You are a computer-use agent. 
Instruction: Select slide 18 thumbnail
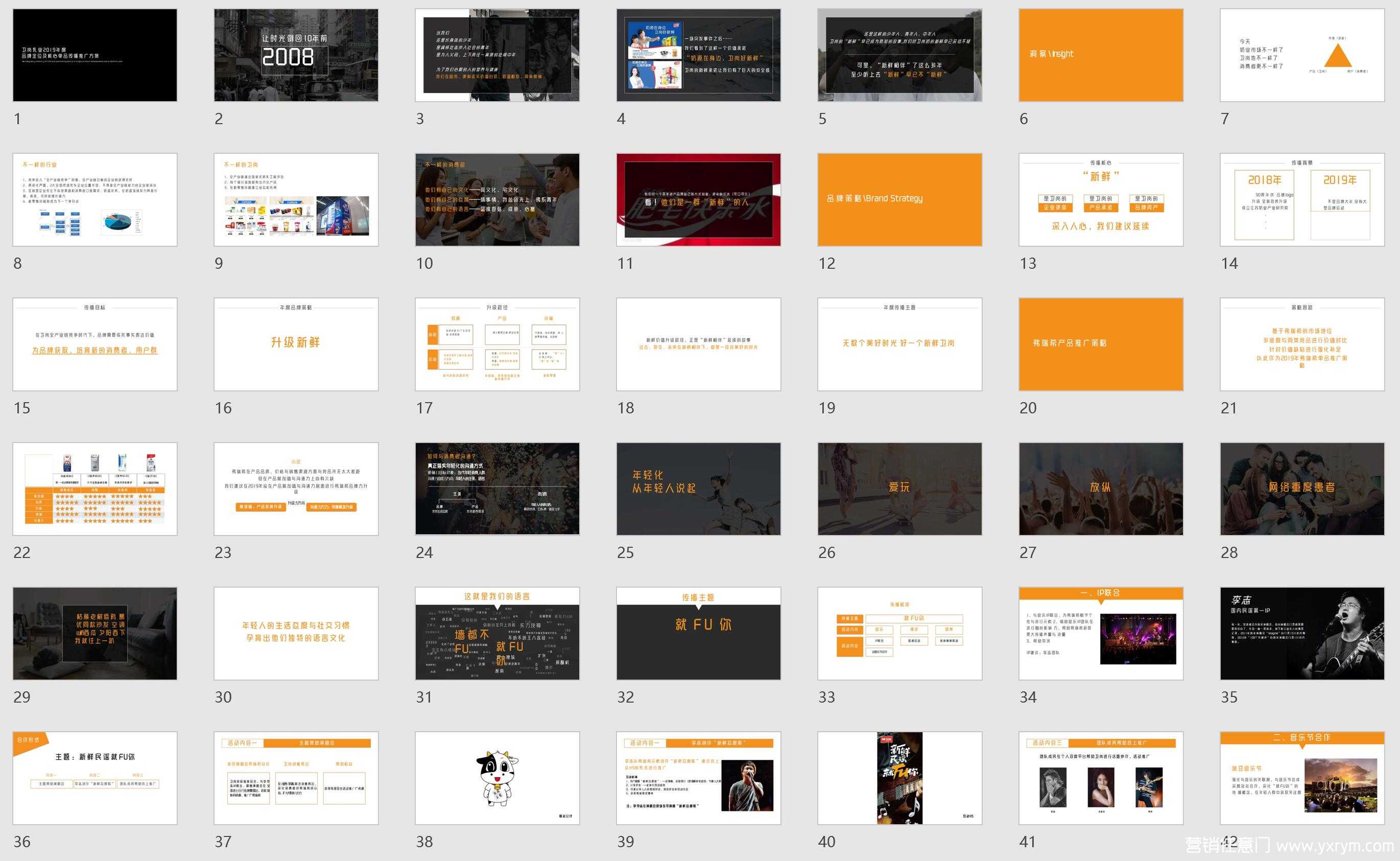coord(698,344)
